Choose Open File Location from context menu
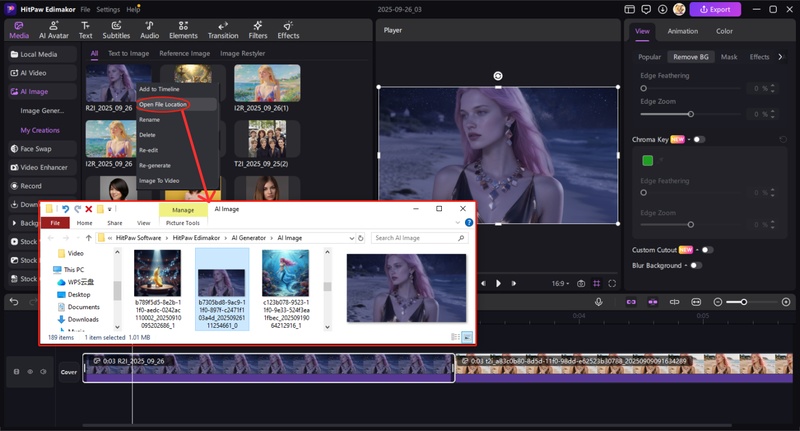 pyautogui.click(x=163, y=104)
